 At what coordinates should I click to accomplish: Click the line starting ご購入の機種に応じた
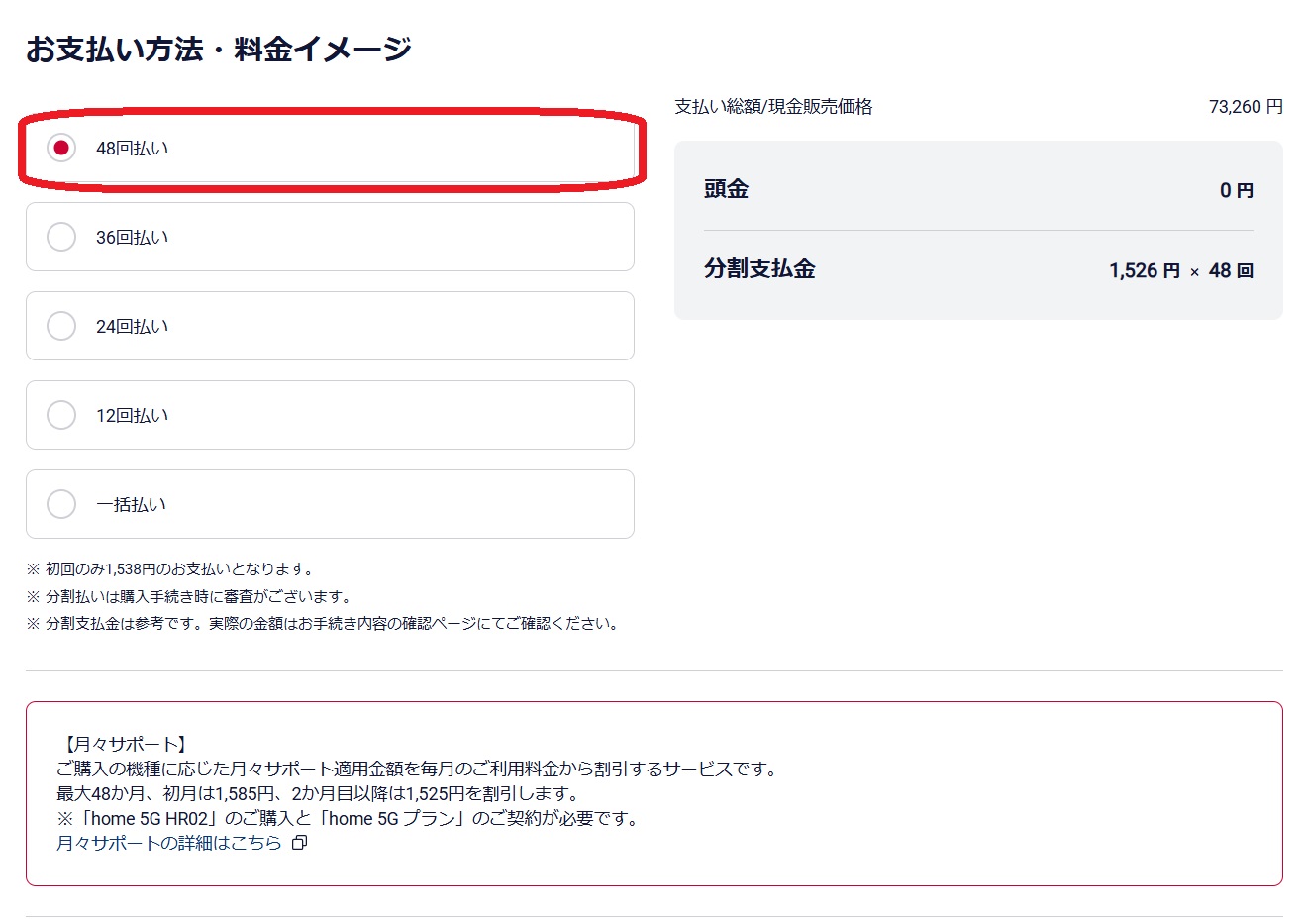click(419, 769)
